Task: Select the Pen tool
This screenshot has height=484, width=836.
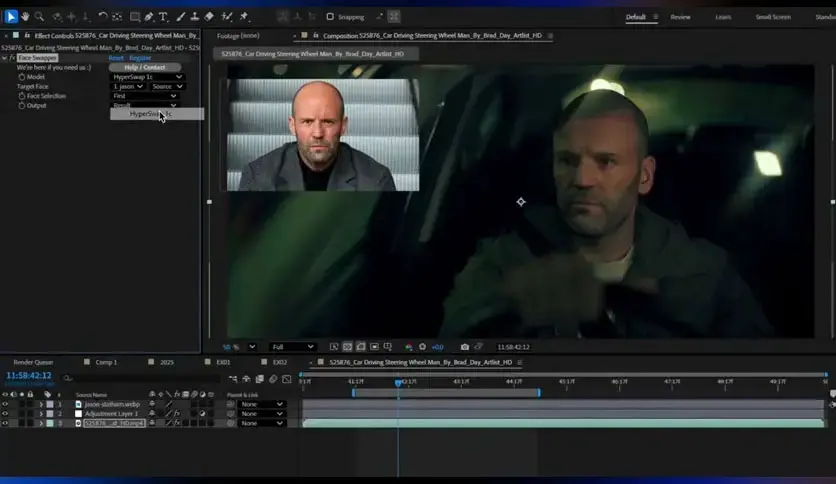Action: tap(149, 17)
